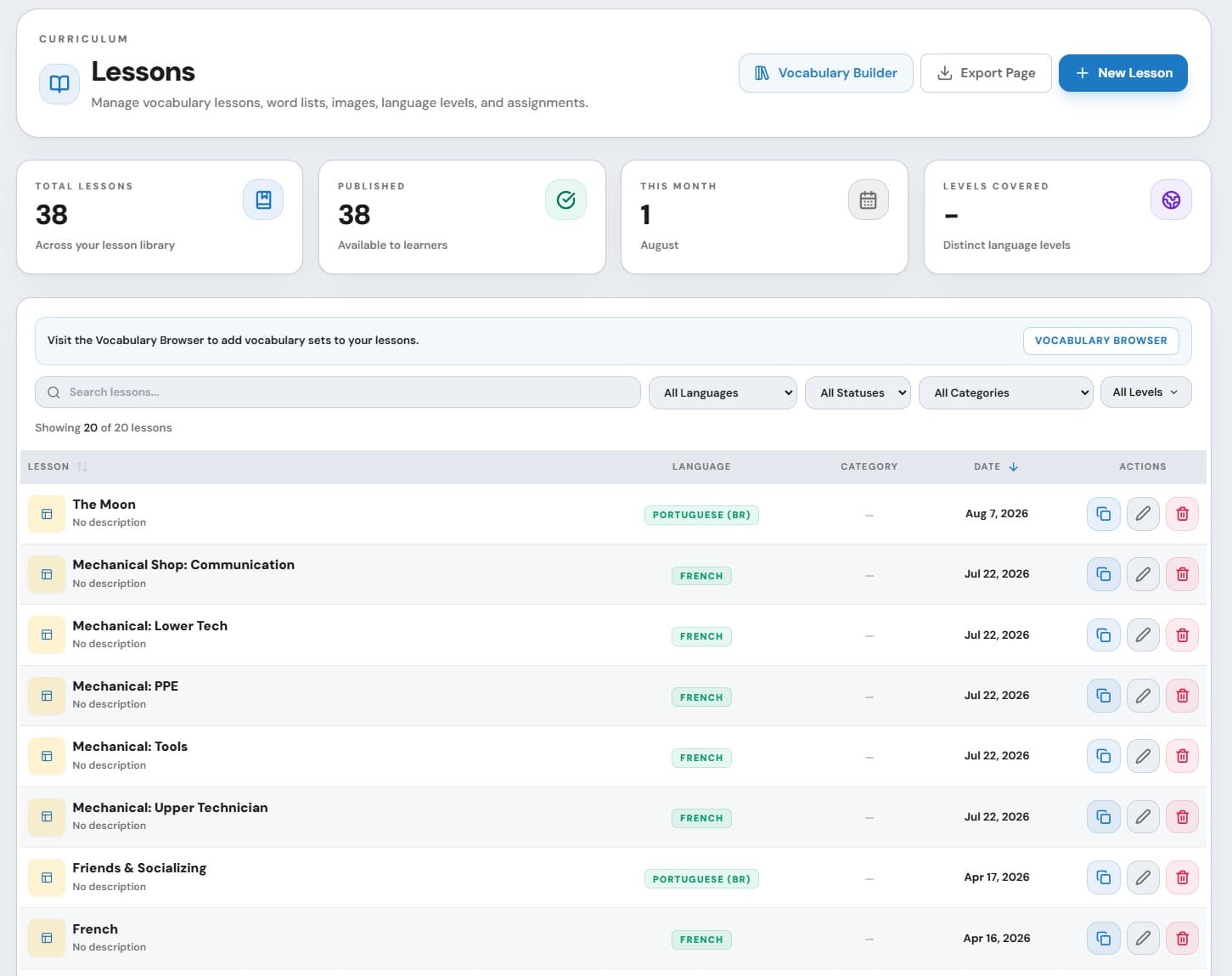Viewport: 1232px width, 976px height.
Task: Click the Lessons book icon in header
Action: coord(59,84)
